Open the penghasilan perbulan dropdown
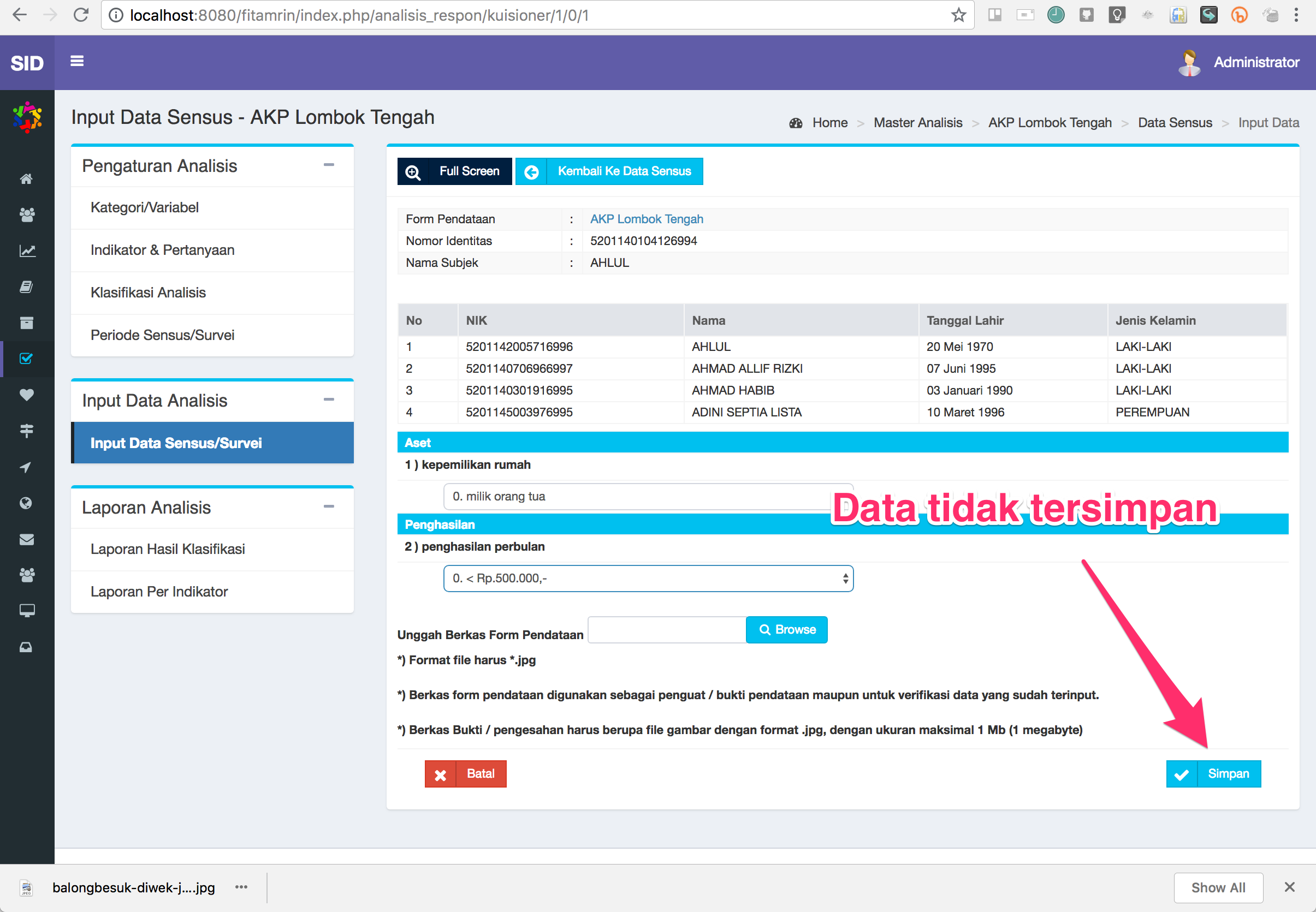This screenshot has width=1316, height=912. point(648,579)
